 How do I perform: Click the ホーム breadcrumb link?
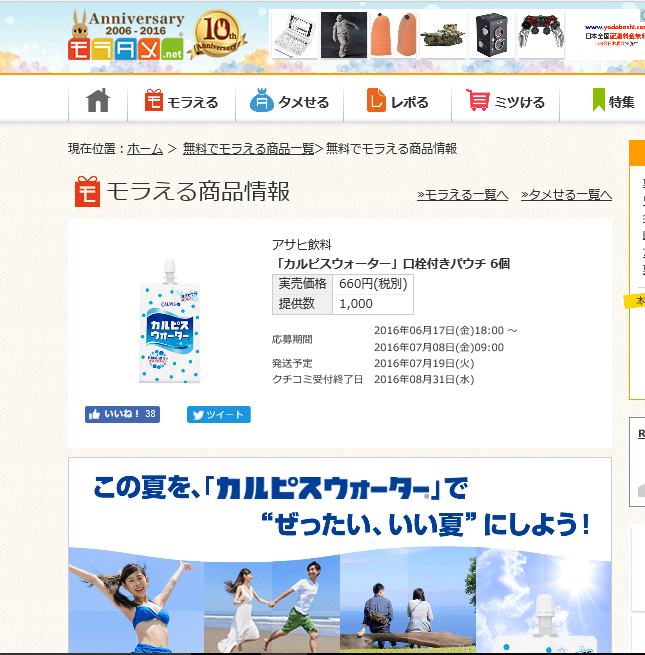click(145, 149)
